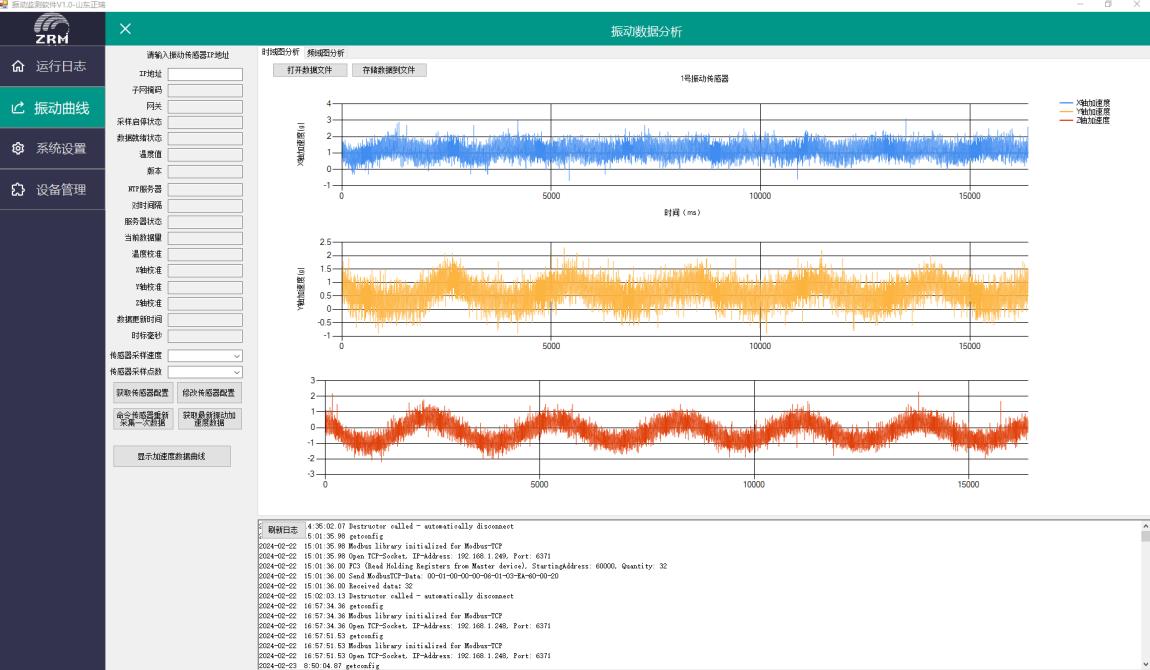Image resolution: width=1150 pixels, height=670 pixels.
Task: Click the ZRM logo in the sidebar
Action: tap(52, 29)
